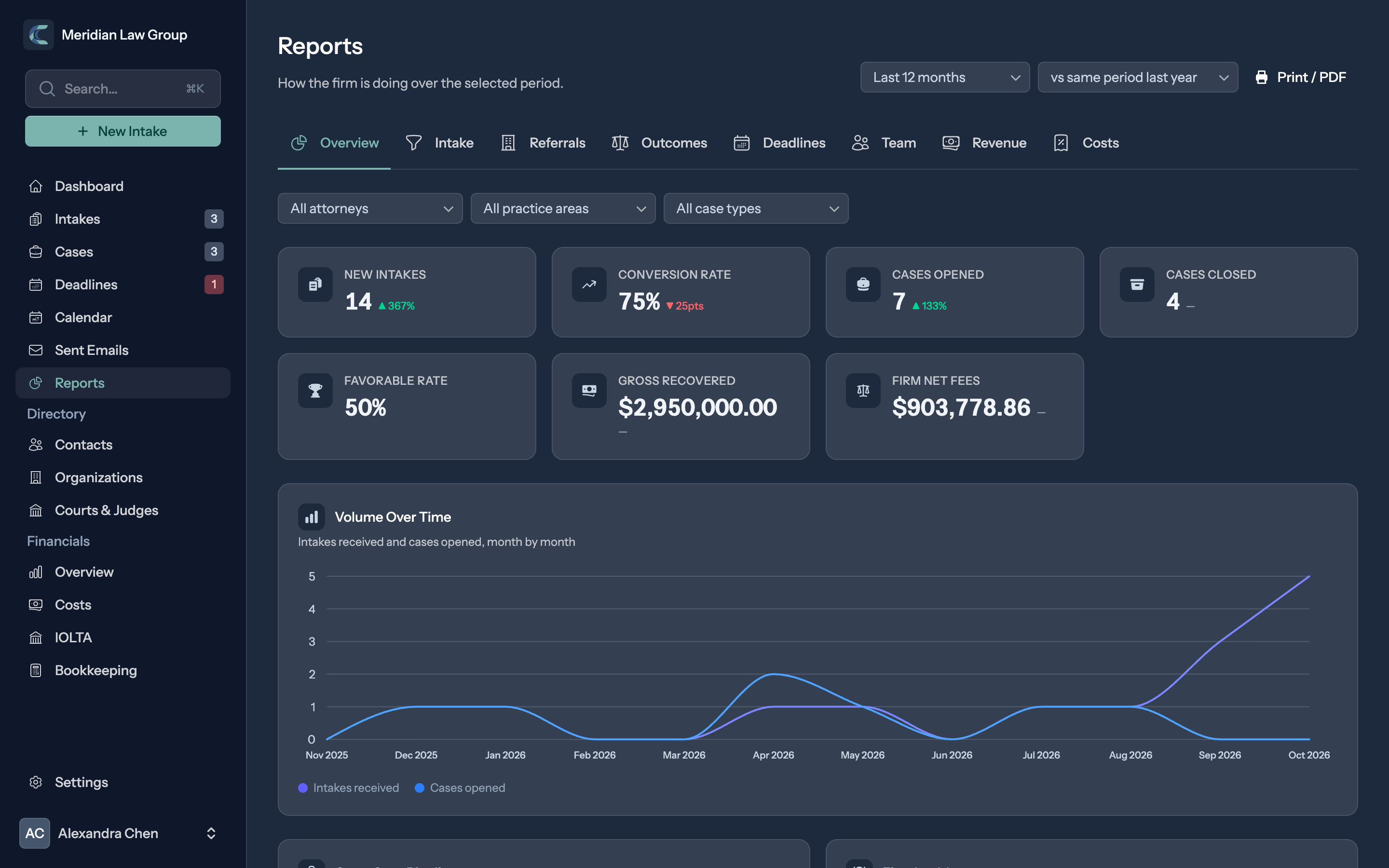Click the Intakes clipboard icon in sidebar

point(36,219)
